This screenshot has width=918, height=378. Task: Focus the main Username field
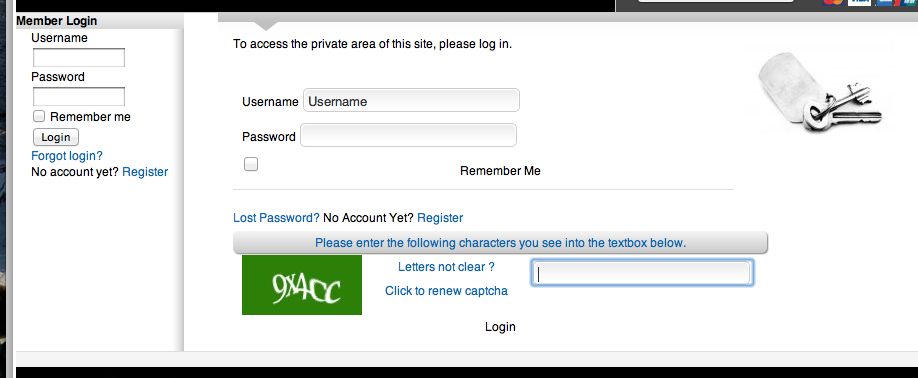coord(411,100)
